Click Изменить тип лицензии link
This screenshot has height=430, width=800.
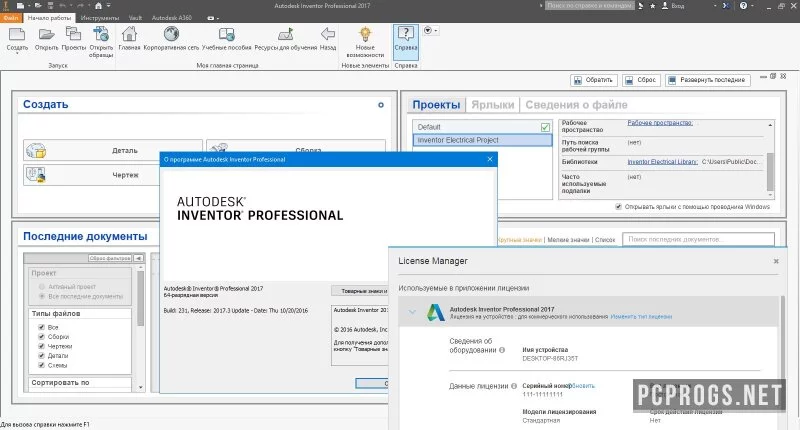click(x=641, y=317)
